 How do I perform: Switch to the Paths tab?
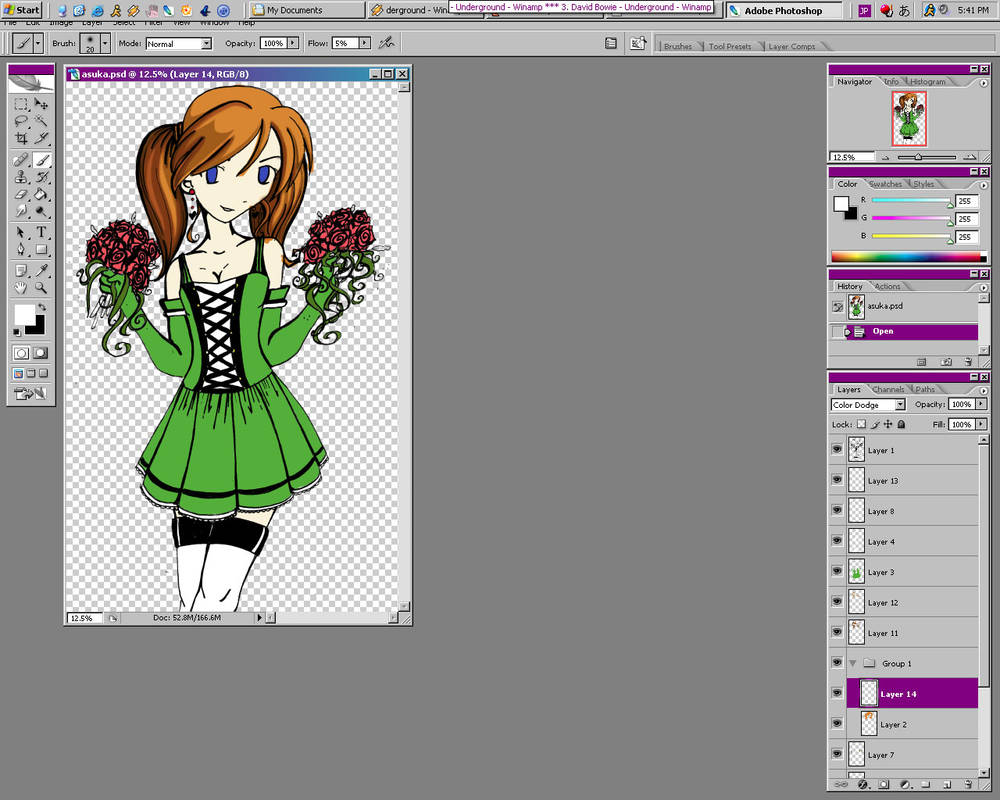click(x=925, y=389)
